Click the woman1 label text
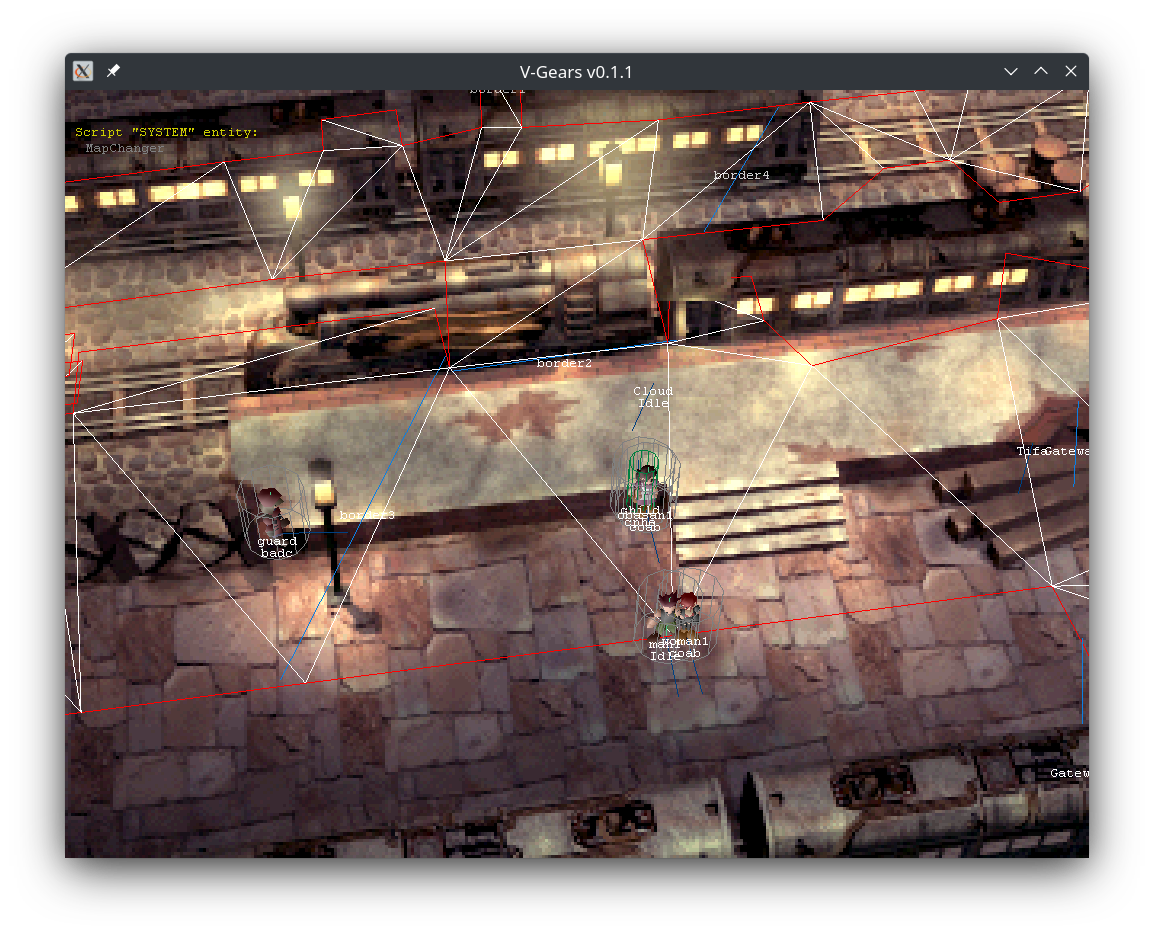Image resolution: width=1154 pixels, height=935 pixels. pos(690,641)
